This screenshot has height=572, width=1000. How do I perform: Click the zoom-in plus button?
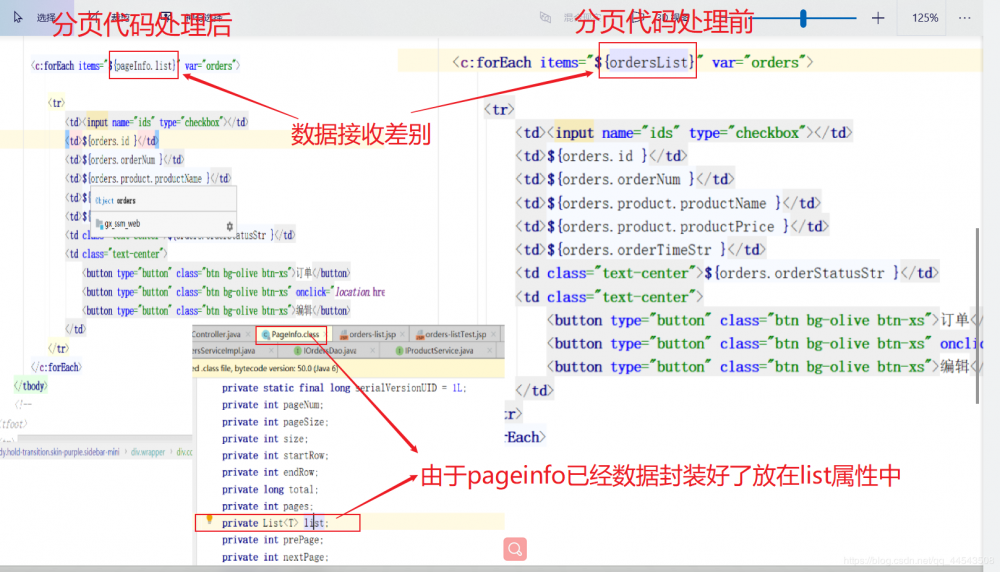[x=878, y=18]
